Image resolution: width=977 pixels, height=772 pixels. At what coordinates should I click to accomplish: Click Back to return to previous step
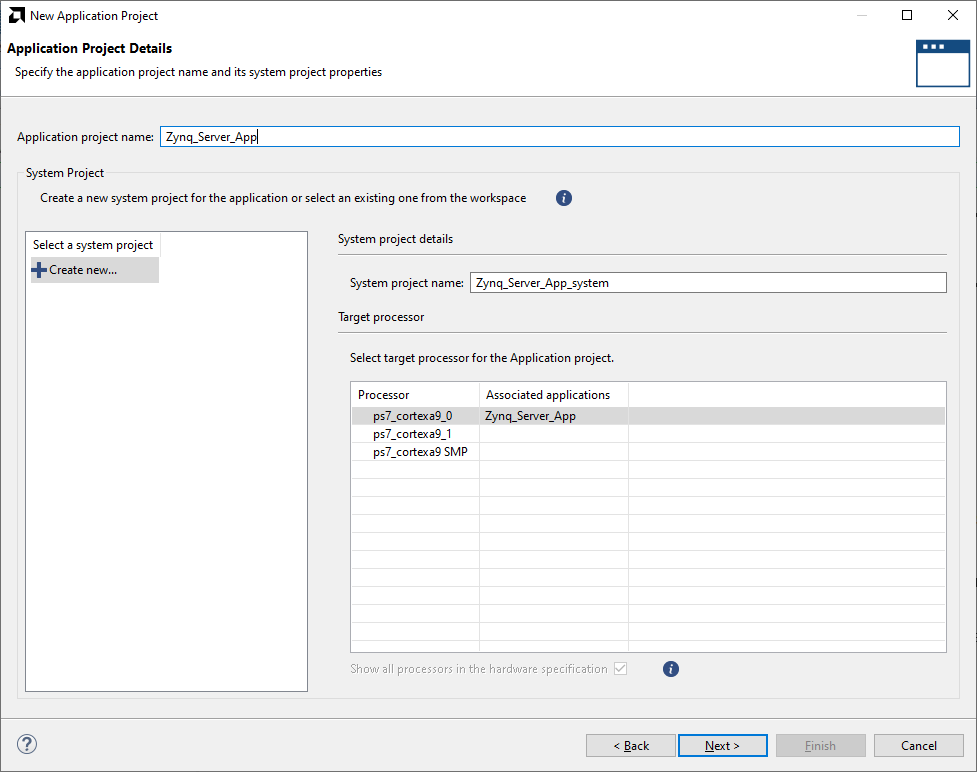pos(630,745)
